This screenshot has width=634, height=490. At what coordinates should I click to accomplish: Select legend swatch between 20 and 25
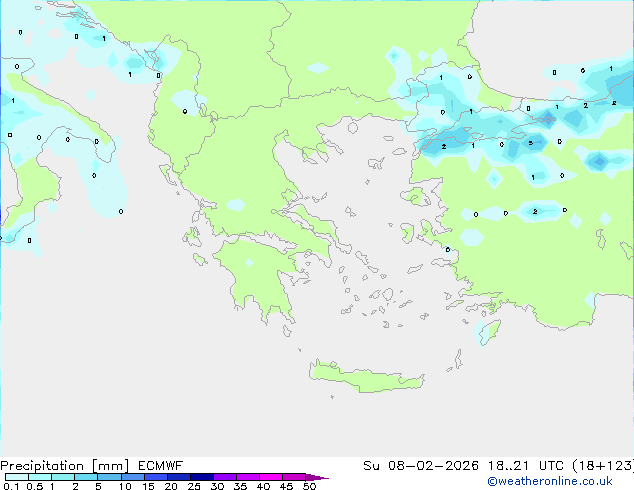click(x=179, y=477)
